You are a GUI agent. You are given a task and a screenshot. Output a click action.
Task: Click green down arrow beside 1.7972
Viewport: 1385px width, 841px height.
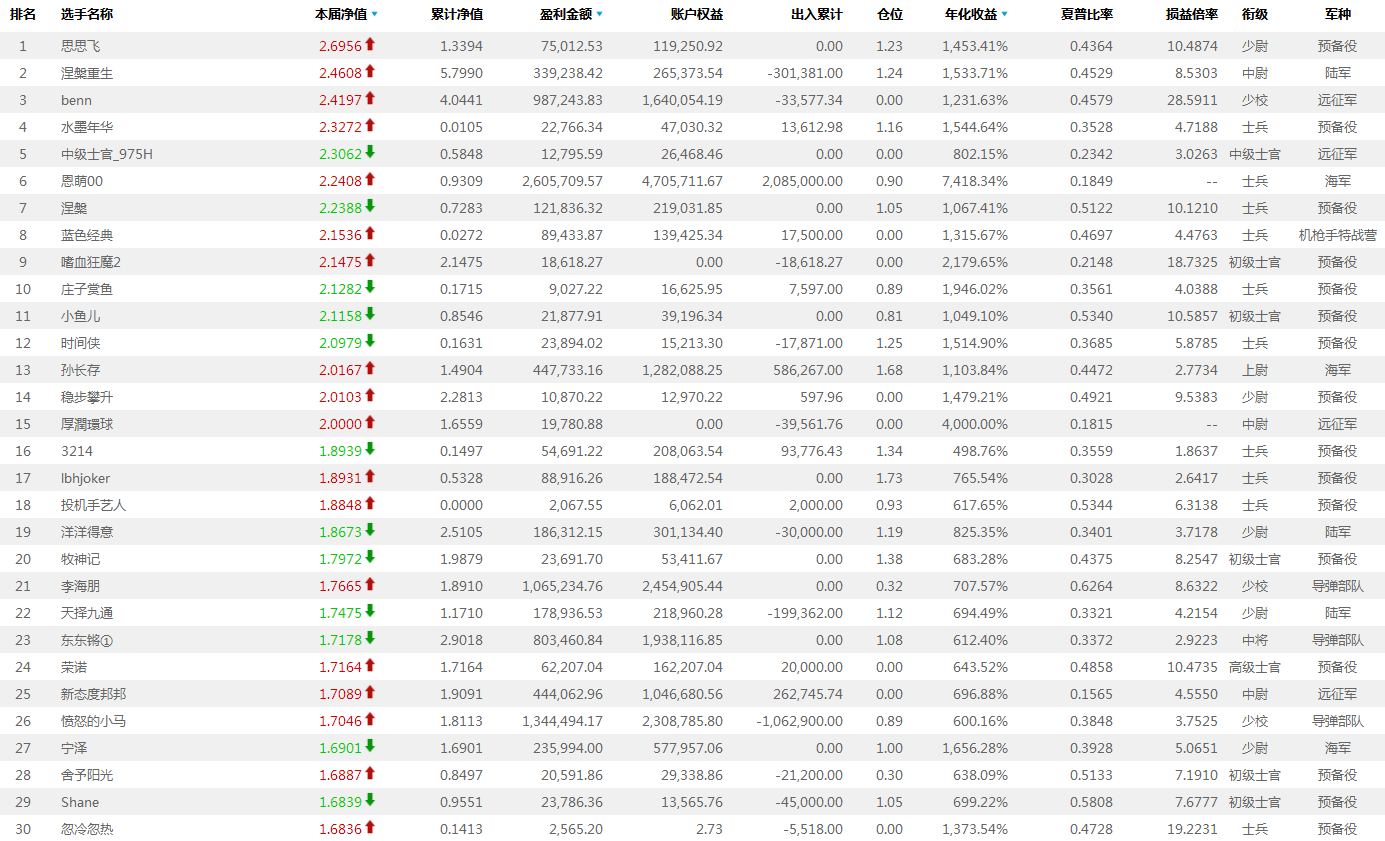[370, 557]
